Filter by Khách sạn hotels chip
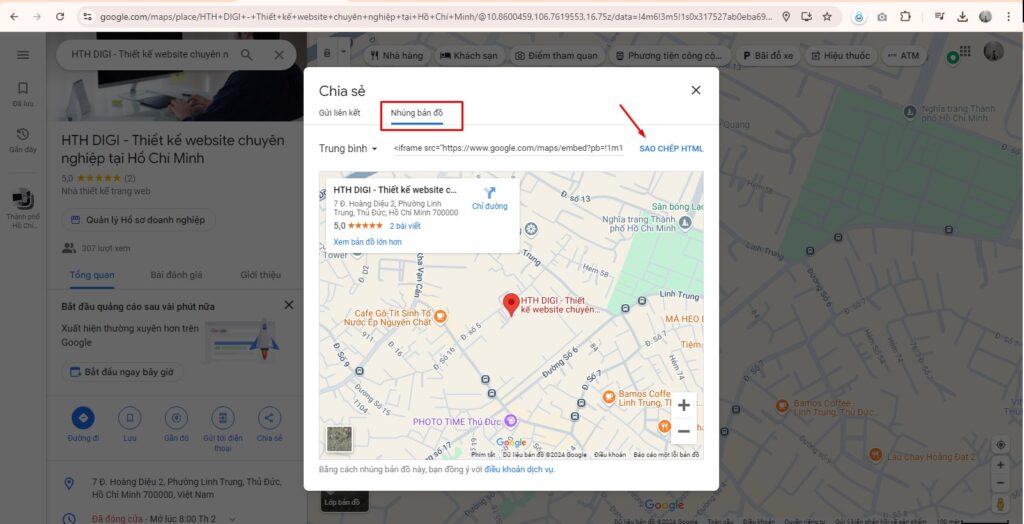 pos(468,56)
